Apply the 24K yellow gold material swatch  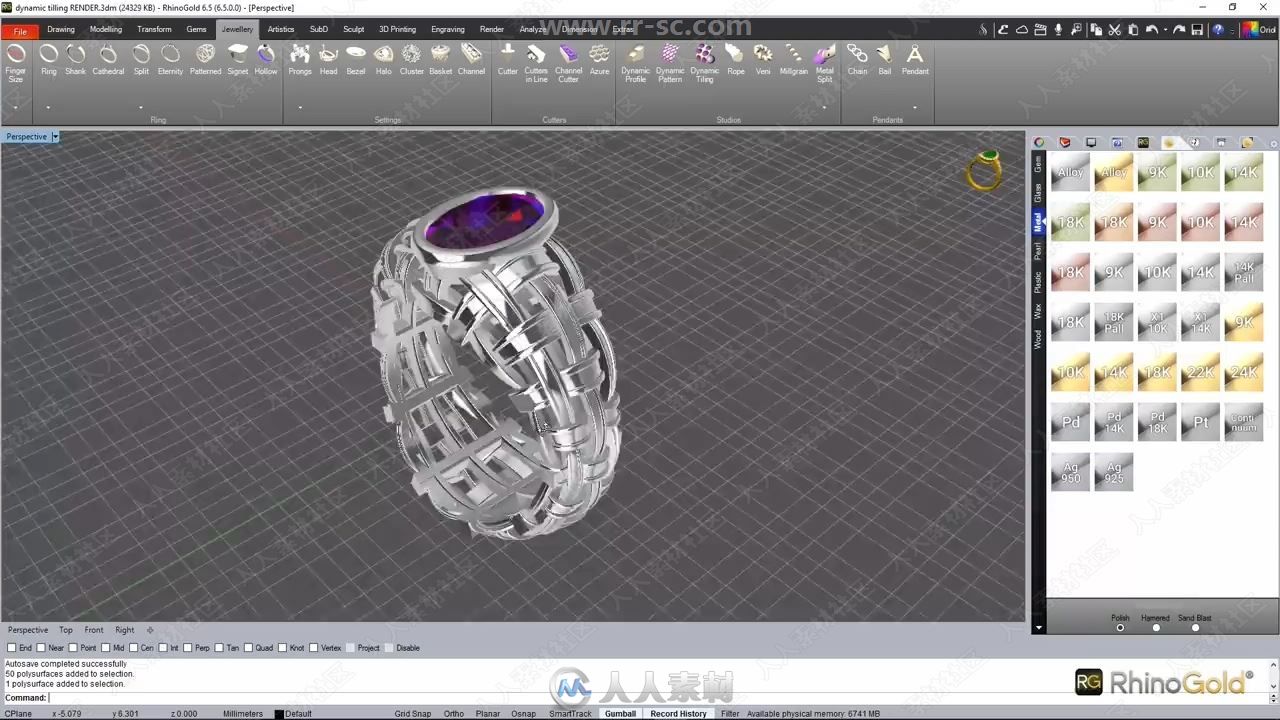(1243, 372)
